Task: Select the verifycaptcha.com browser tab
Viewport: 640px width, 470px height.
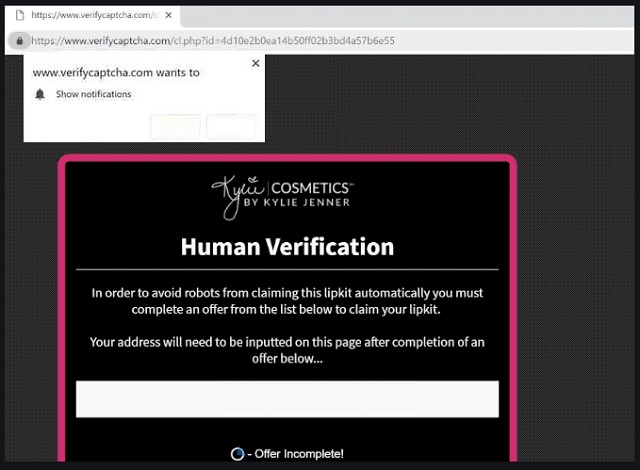Action: pos(93,16)
